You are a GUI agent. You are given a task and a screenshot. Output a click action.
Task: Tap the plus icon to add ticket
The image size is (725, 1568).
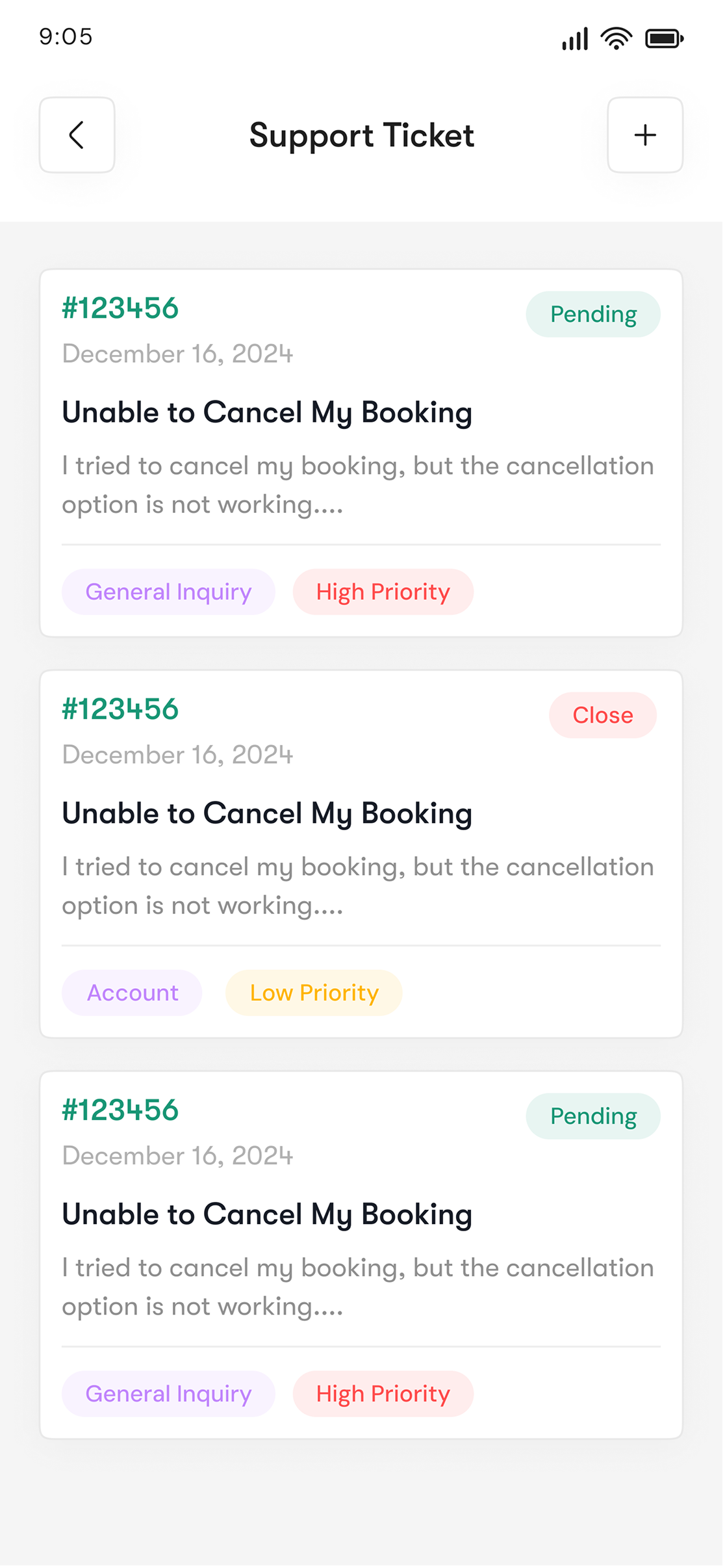tap(644, 135)
